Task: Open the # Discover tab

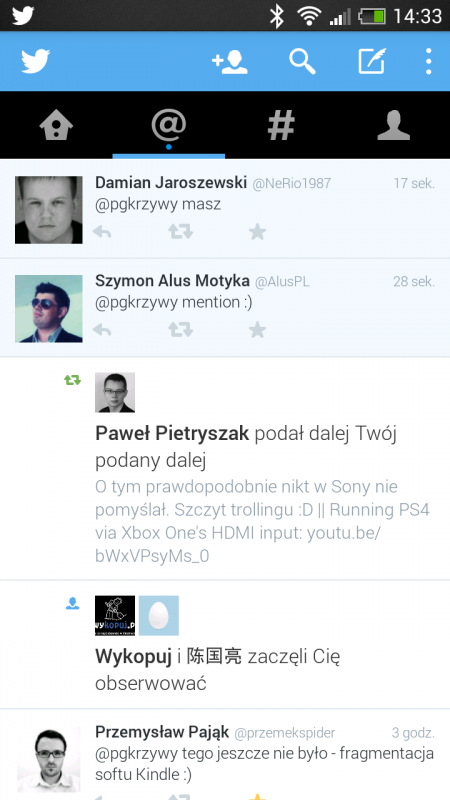Action: [x=281, y=125]
